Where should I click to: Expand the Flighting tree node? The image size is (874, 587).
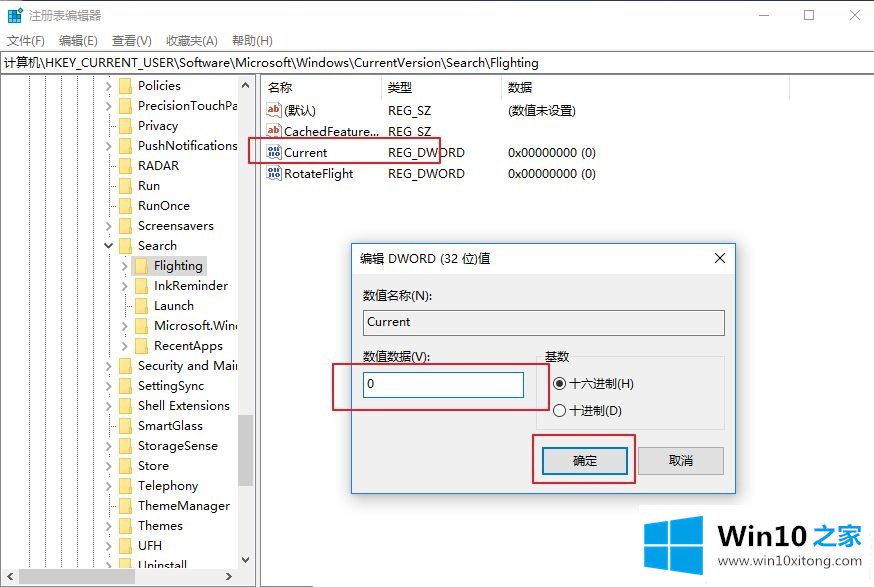click(124, 266)
